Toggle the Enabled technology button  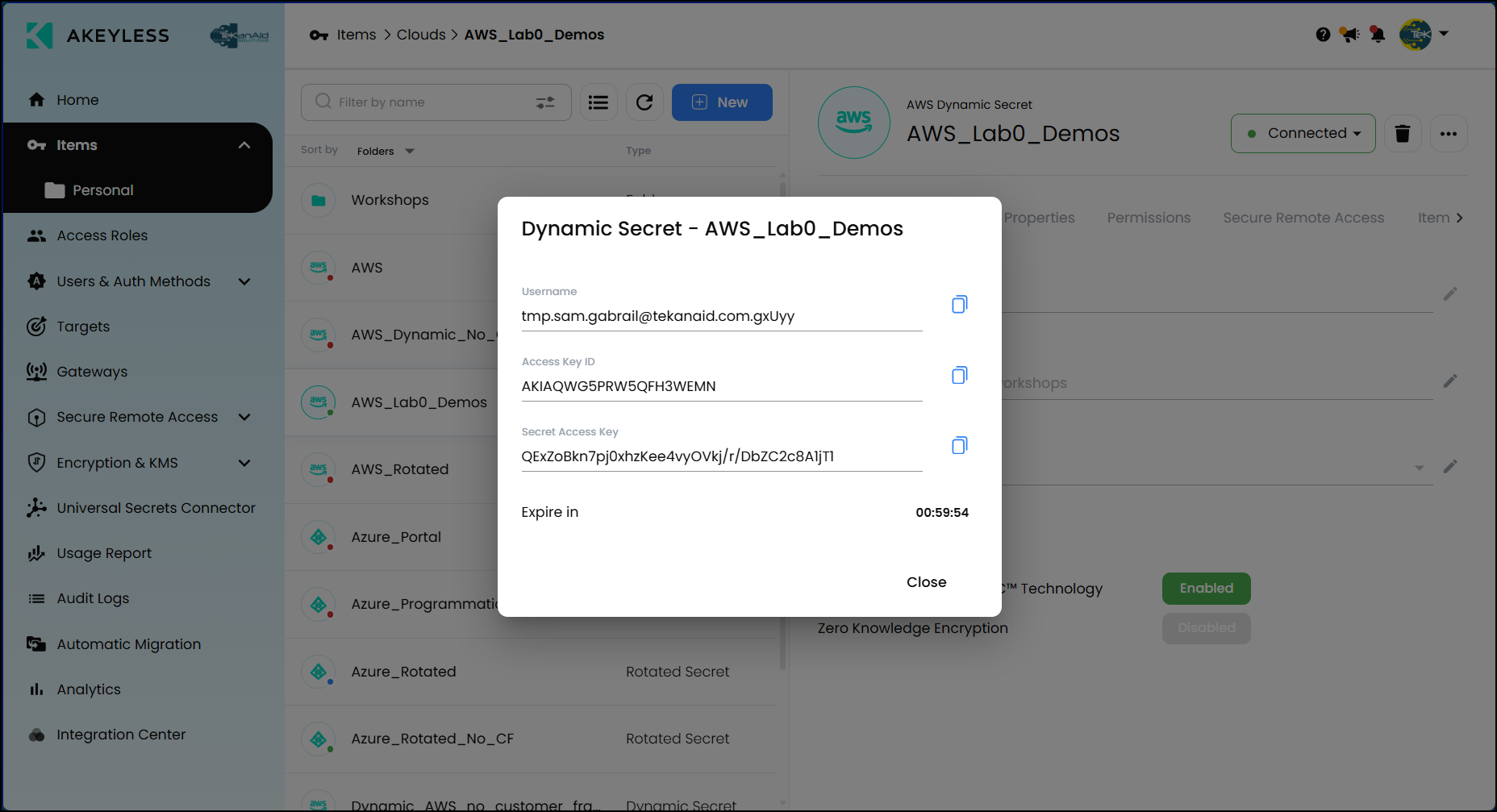[1207, 589]
